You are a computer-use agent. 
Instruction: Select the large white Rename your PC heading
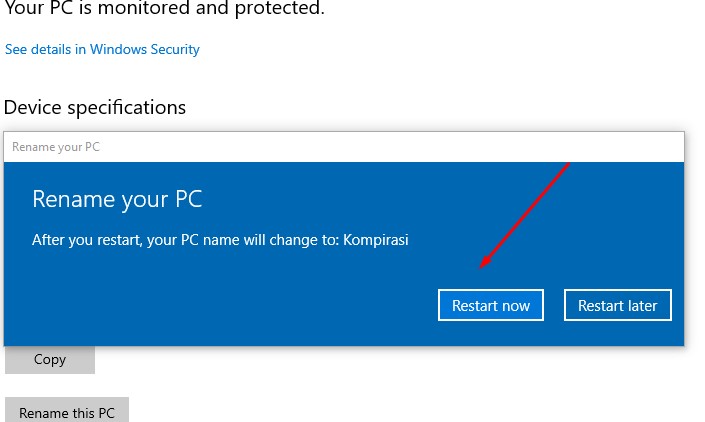coord(117,199)
